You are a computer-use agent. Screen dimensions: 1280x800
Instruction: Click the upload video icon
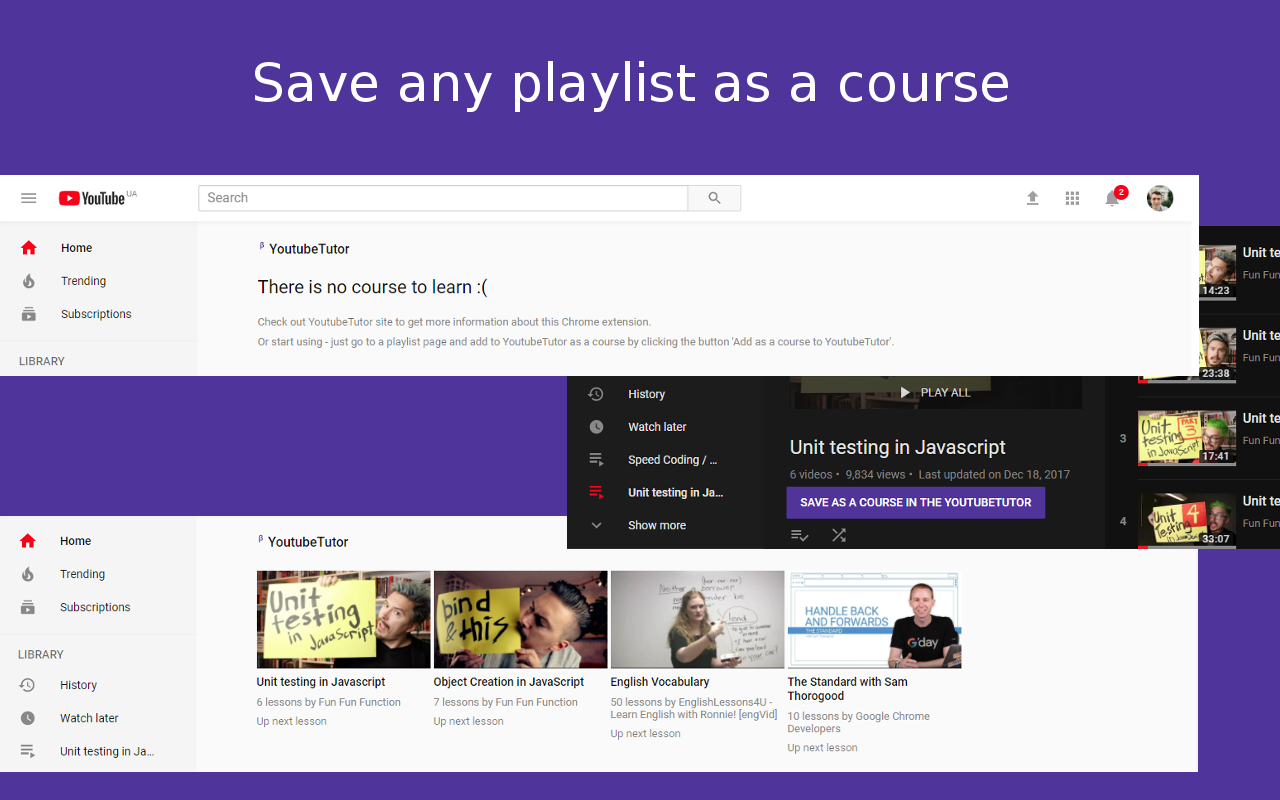pos(1033,198)
